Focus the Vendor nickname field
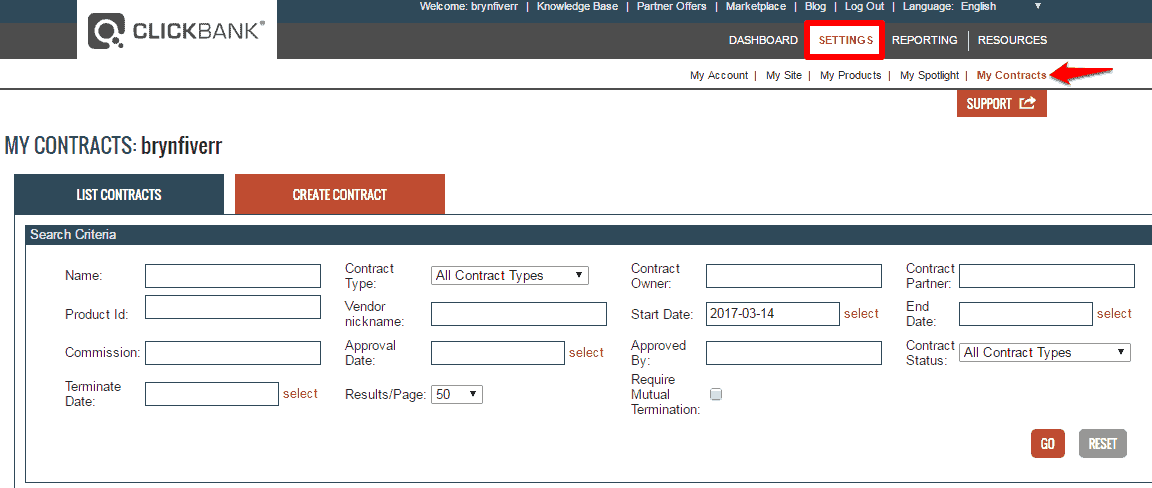 pyautogui.click(x=519, y=314)
